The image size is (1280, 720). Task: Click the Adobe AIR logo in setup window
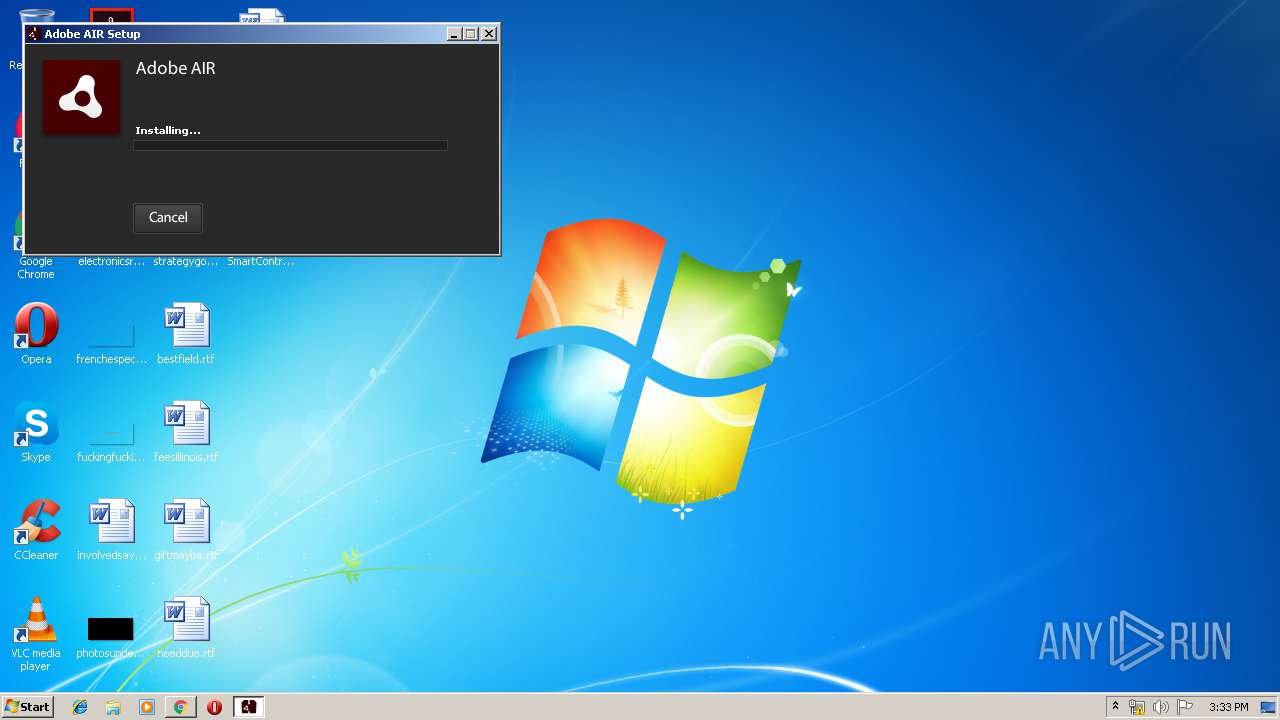point(81,97)
